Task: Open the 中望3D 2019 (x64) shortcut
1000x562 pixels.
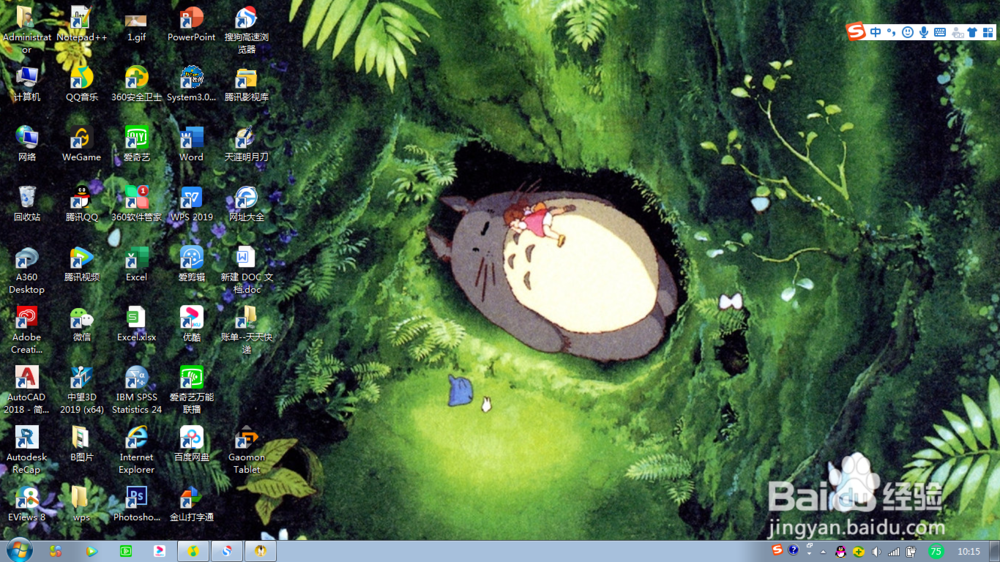Action: coord(82,390)
